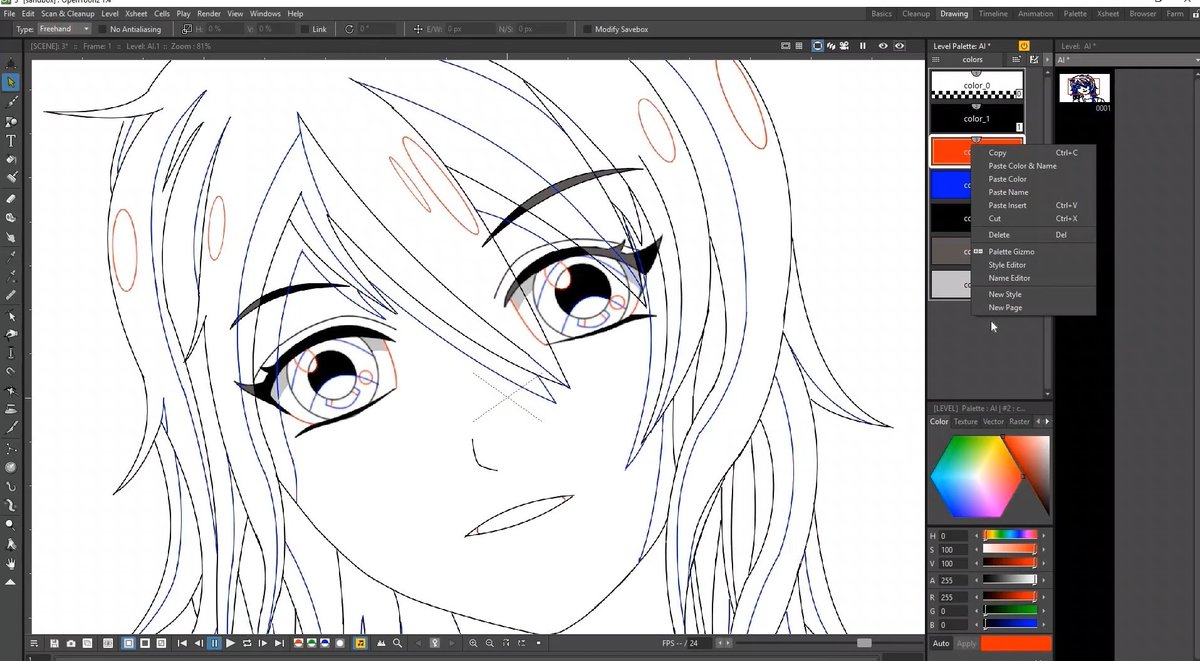Click the Auto button next to Apply

(940, 644)
